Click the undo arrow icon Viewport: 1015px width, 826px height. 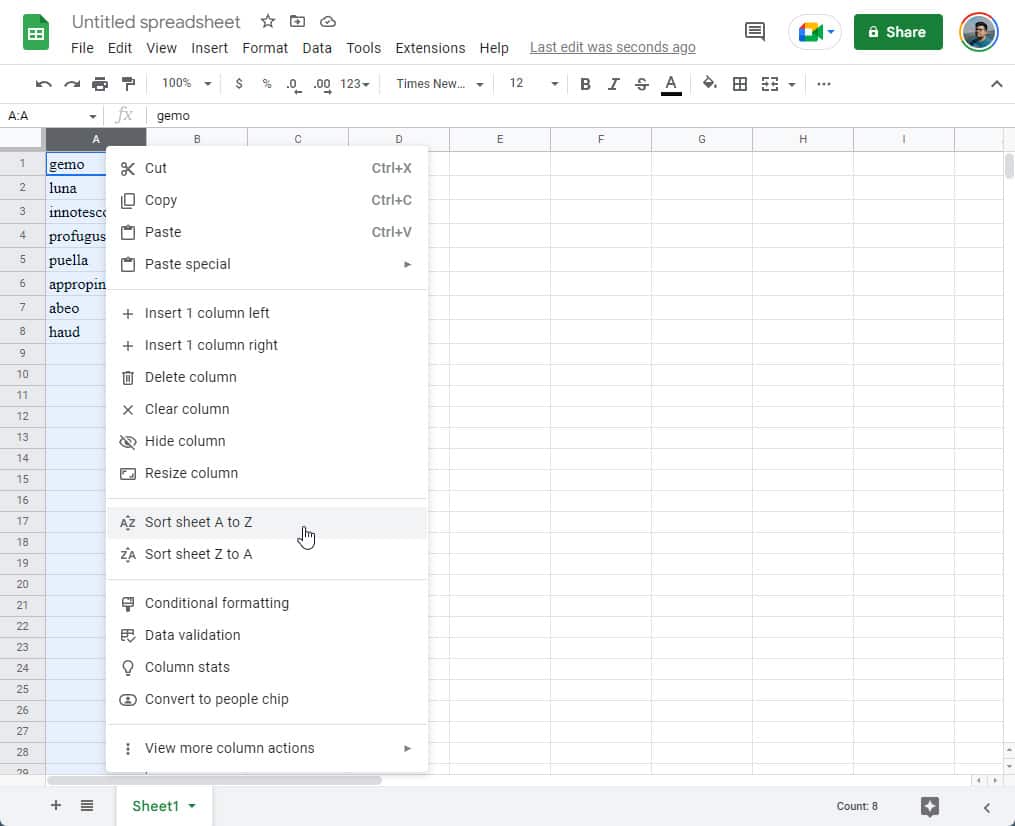click(x=43, y=84)
